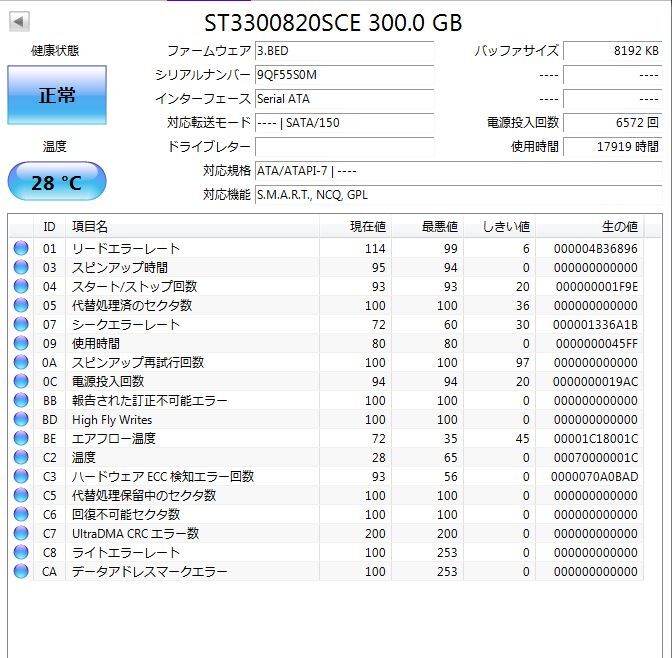Click the empty ドライブレター field
Viewport: 672px width, 658px height.
345,147
